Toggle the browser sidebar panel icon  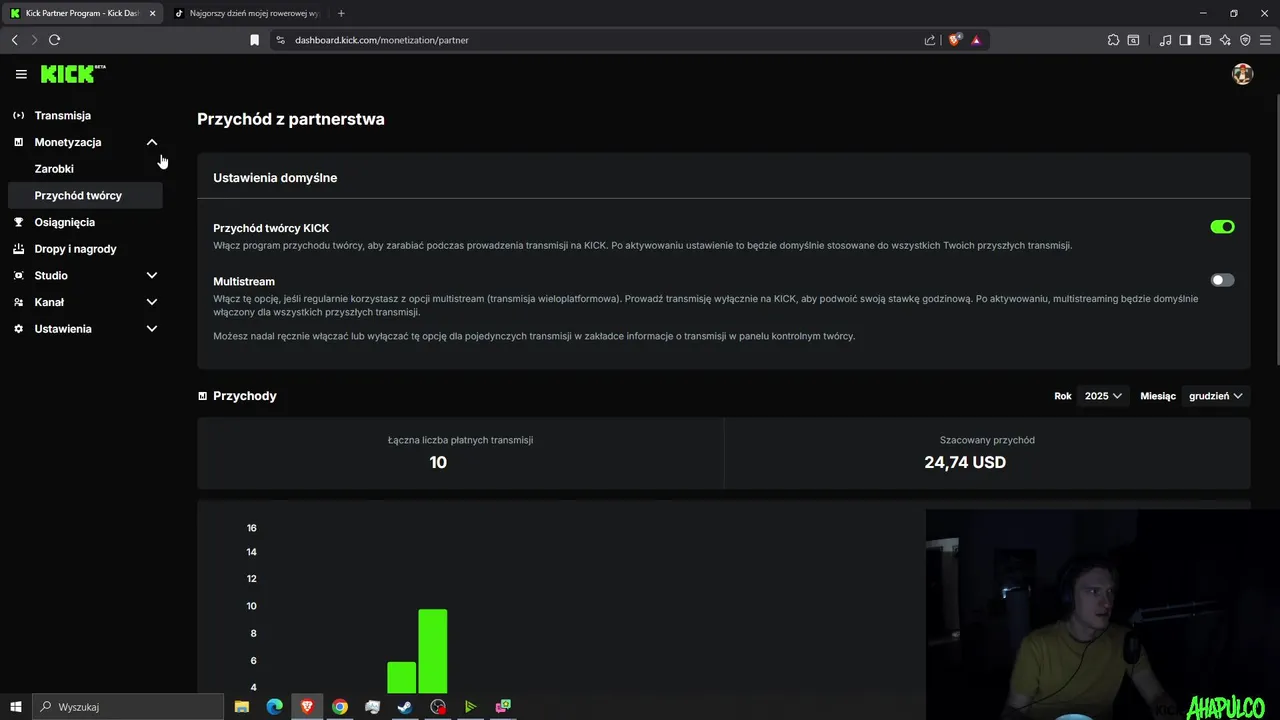coord(1185,40)
